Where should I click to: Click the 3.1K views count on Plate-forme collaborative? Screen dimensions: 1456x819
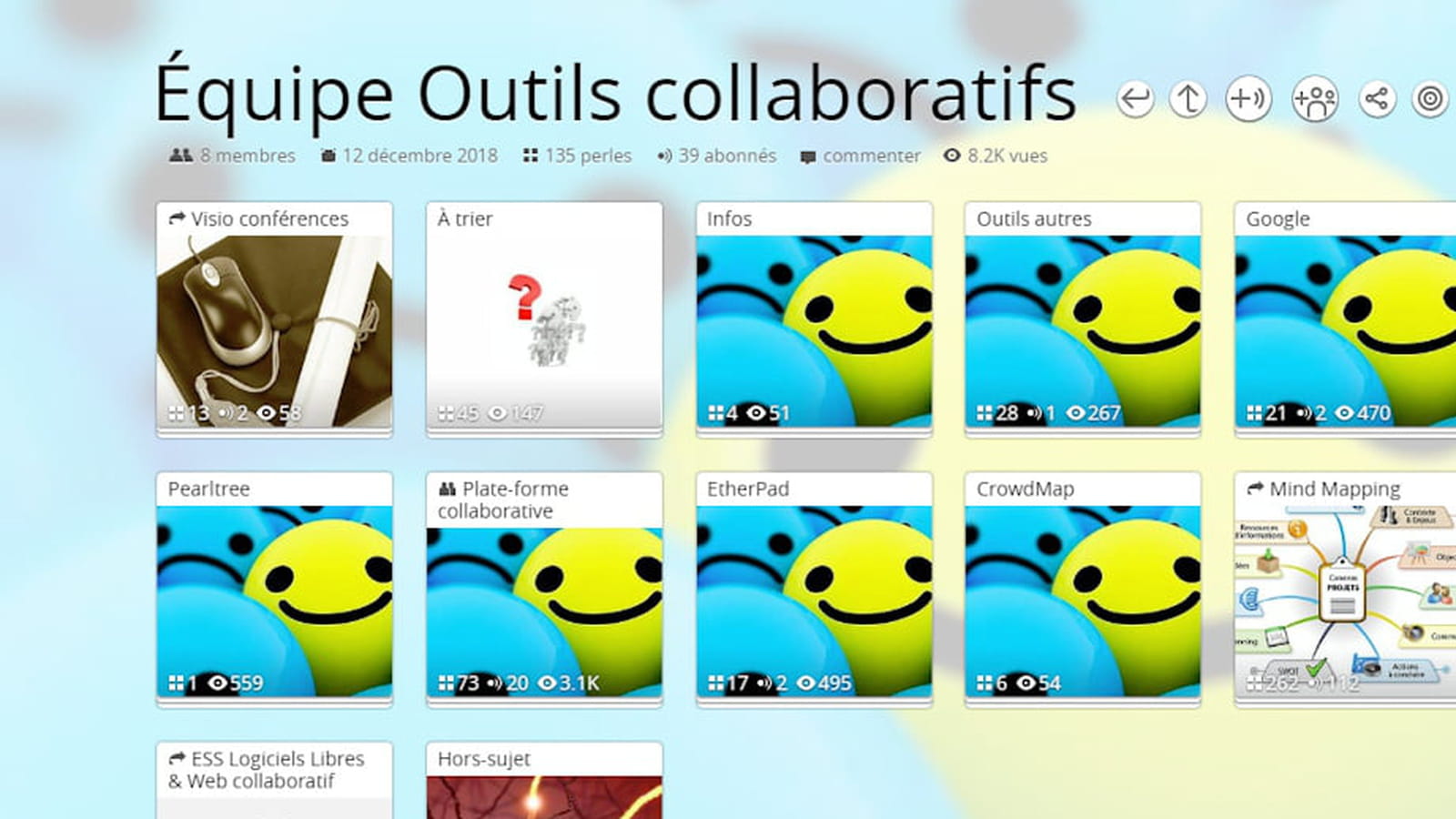579,682
